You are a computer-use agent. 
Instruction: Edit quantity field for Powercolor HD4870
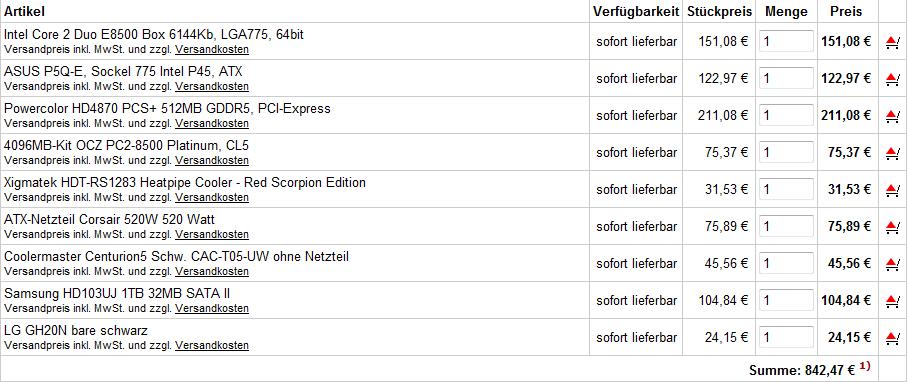click(x=786, y=115)
